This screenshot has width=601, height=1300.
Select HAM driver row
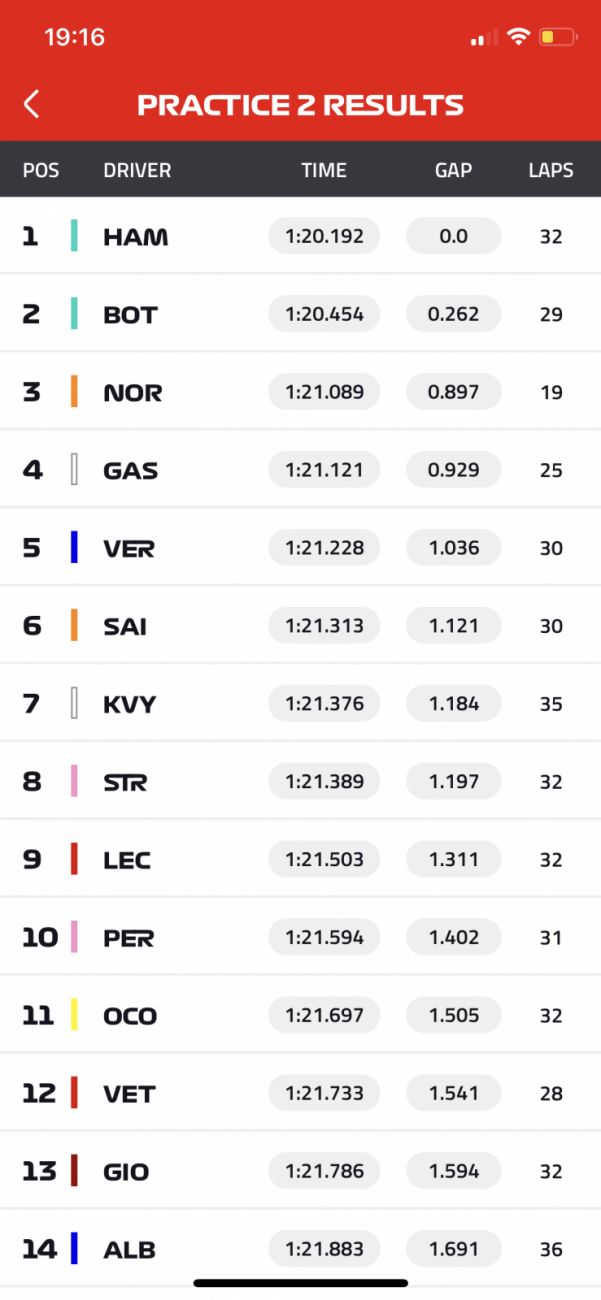point(300,236)
